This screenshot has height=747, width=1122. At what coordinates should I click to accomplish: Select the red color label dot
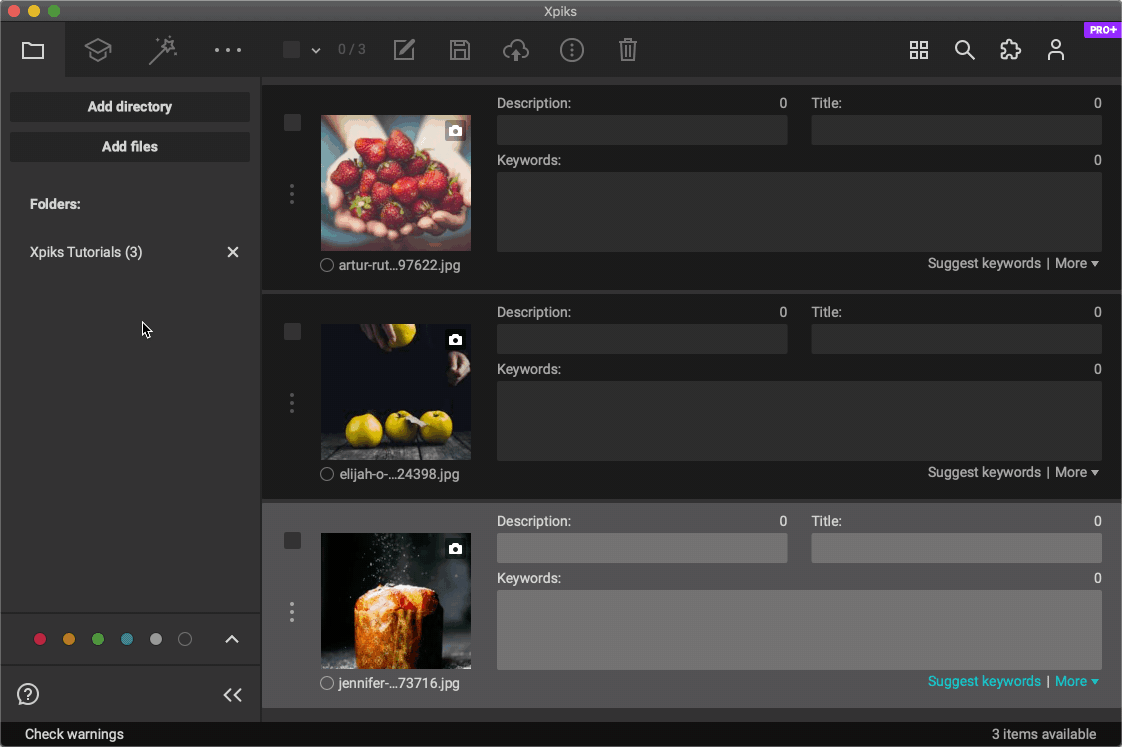click(40, 640)
